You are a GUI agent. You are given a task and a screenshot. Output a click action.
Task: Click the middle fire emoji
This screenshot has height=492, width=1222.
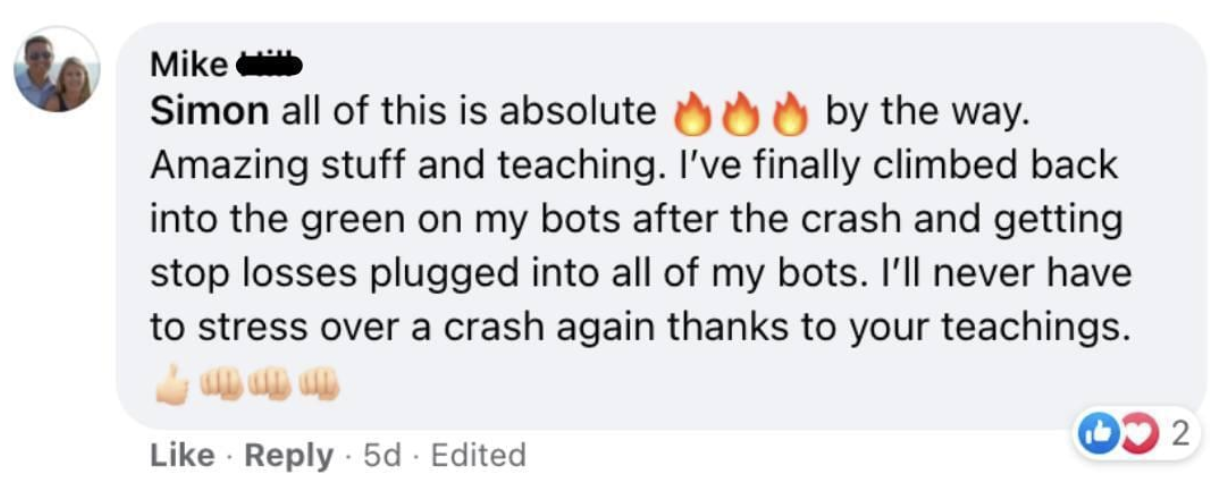(x=741, y=114)
